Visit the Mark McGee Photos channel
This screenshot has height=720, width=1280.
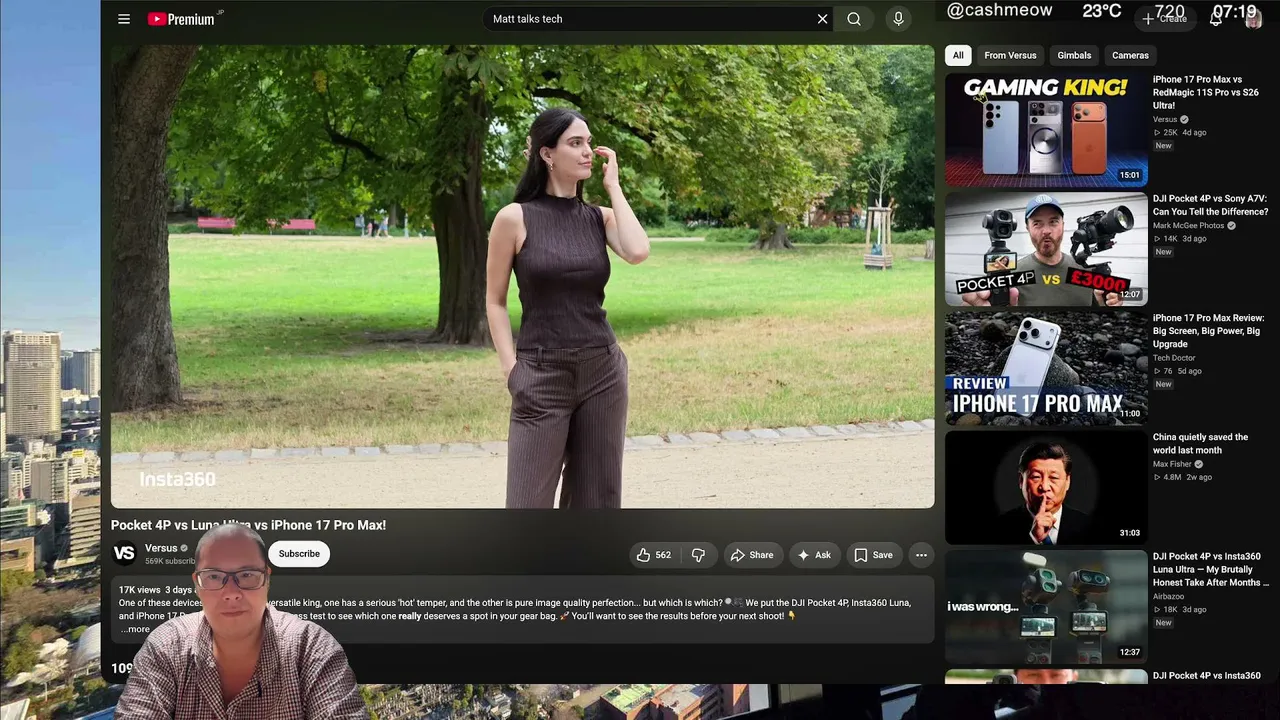click(1188, 225)
